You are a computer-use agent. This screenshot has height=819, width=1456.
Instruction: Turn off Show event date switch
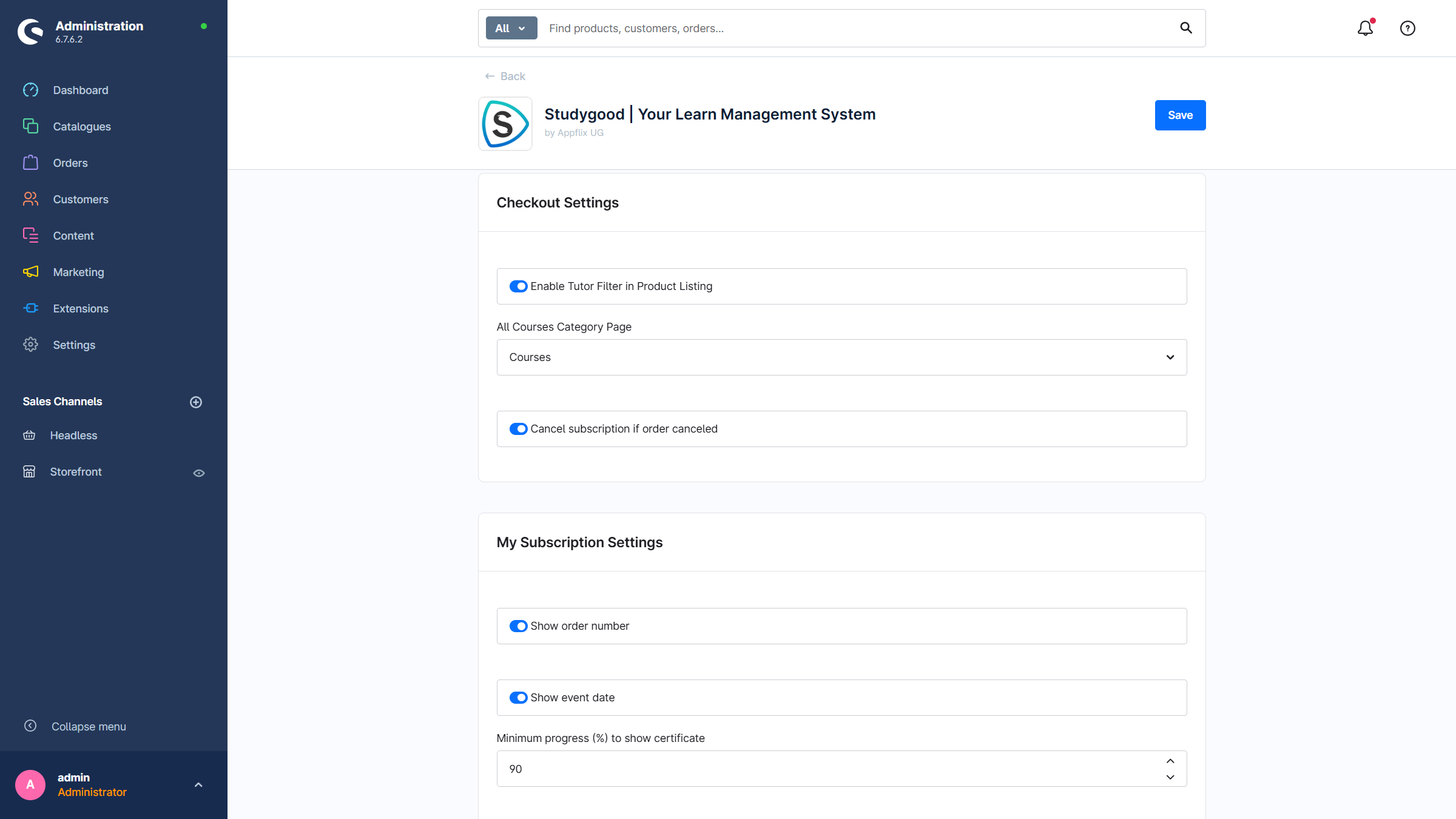(x=518, y=698)
